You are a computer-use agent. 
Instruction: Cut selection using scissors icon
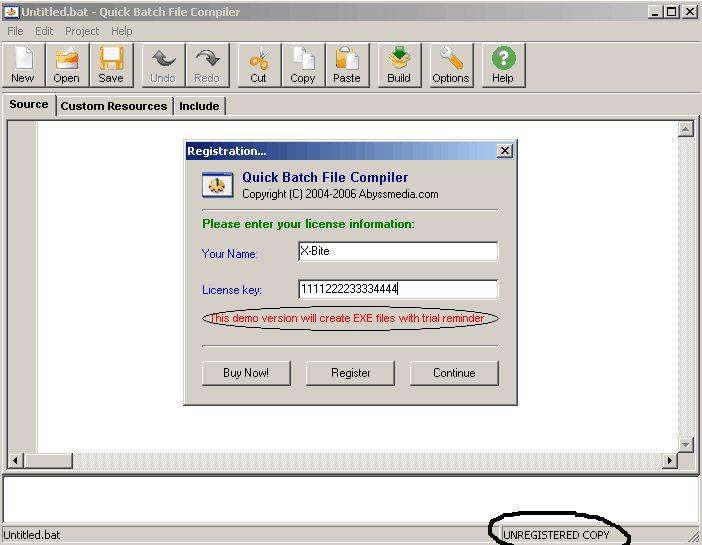click(259, 65)
